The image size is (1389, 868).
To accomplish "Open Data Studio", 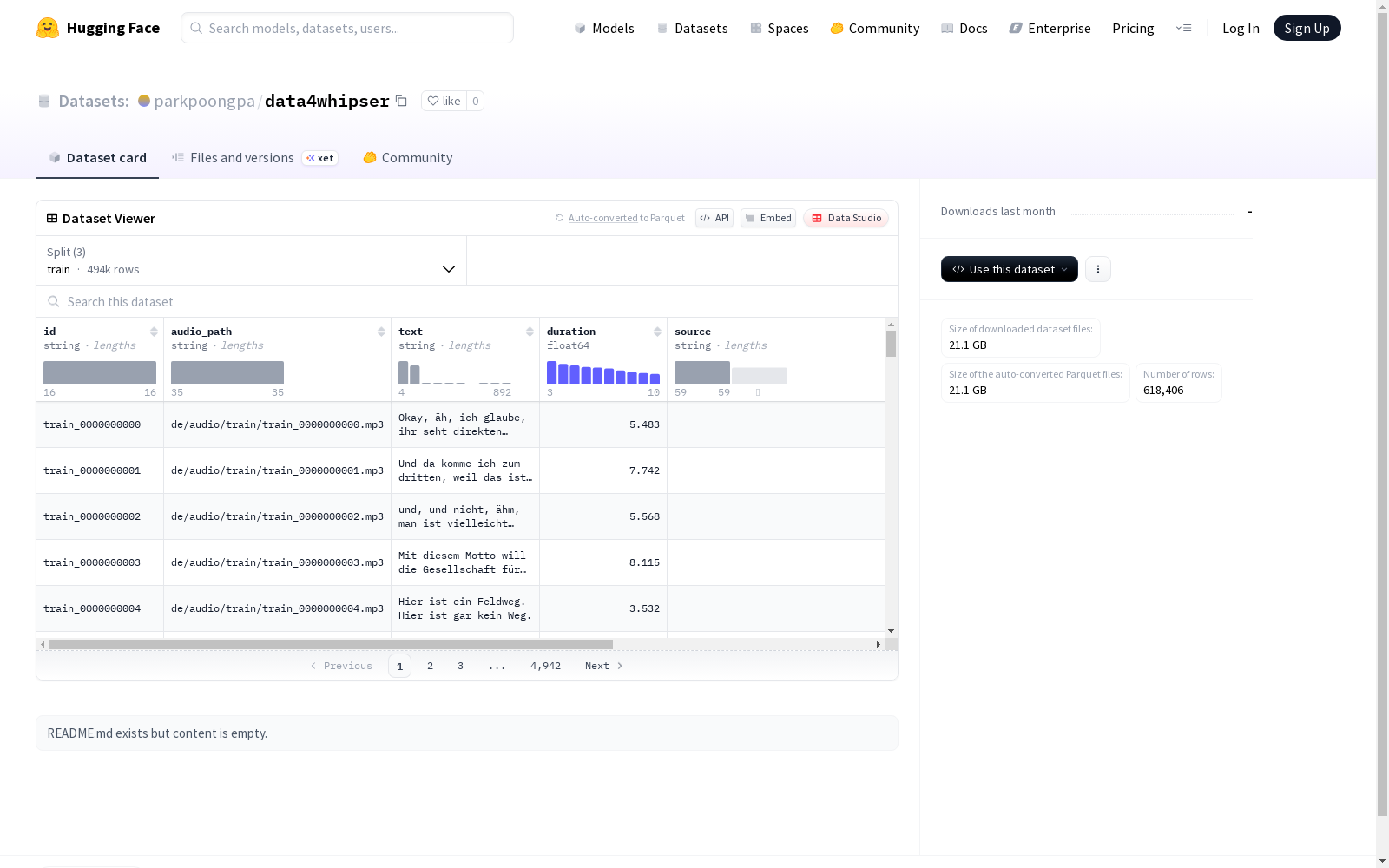I will [846, 218].
